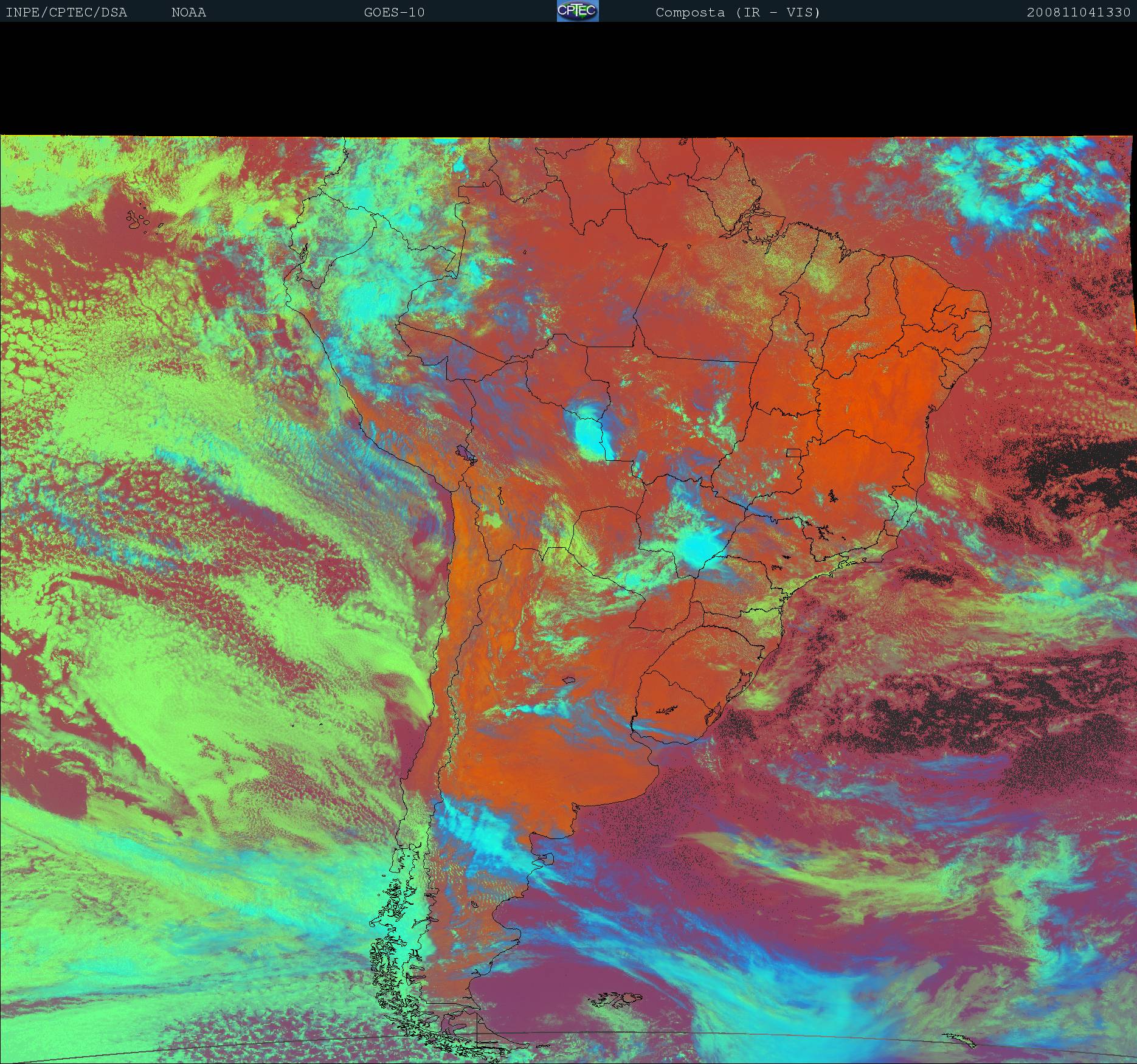Select the NOAA text in the header
Screen dimensions: 1137x1064
coord(188,12)
